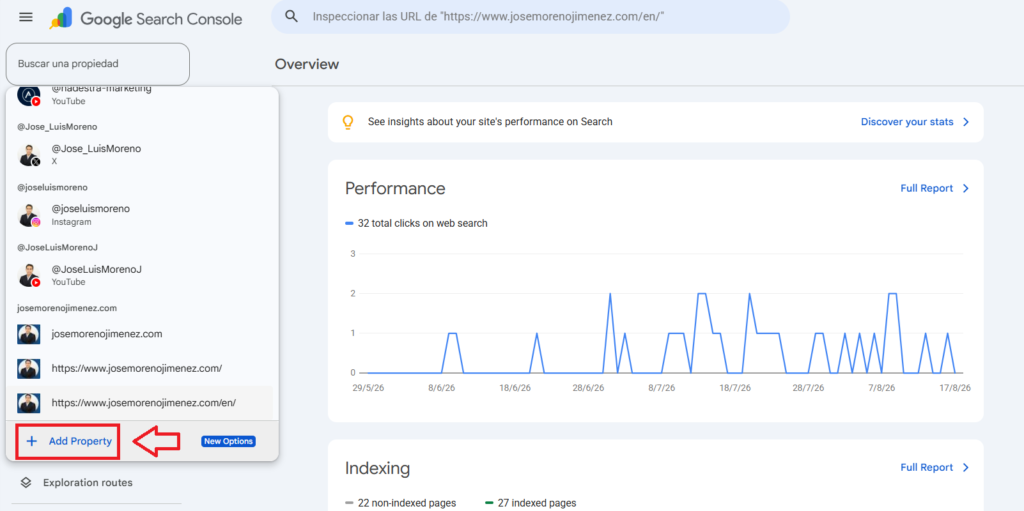Viewport: 1024px width, 511px height.
Task: Click the 27 indexed pages legend
Action: coord(531,503)
